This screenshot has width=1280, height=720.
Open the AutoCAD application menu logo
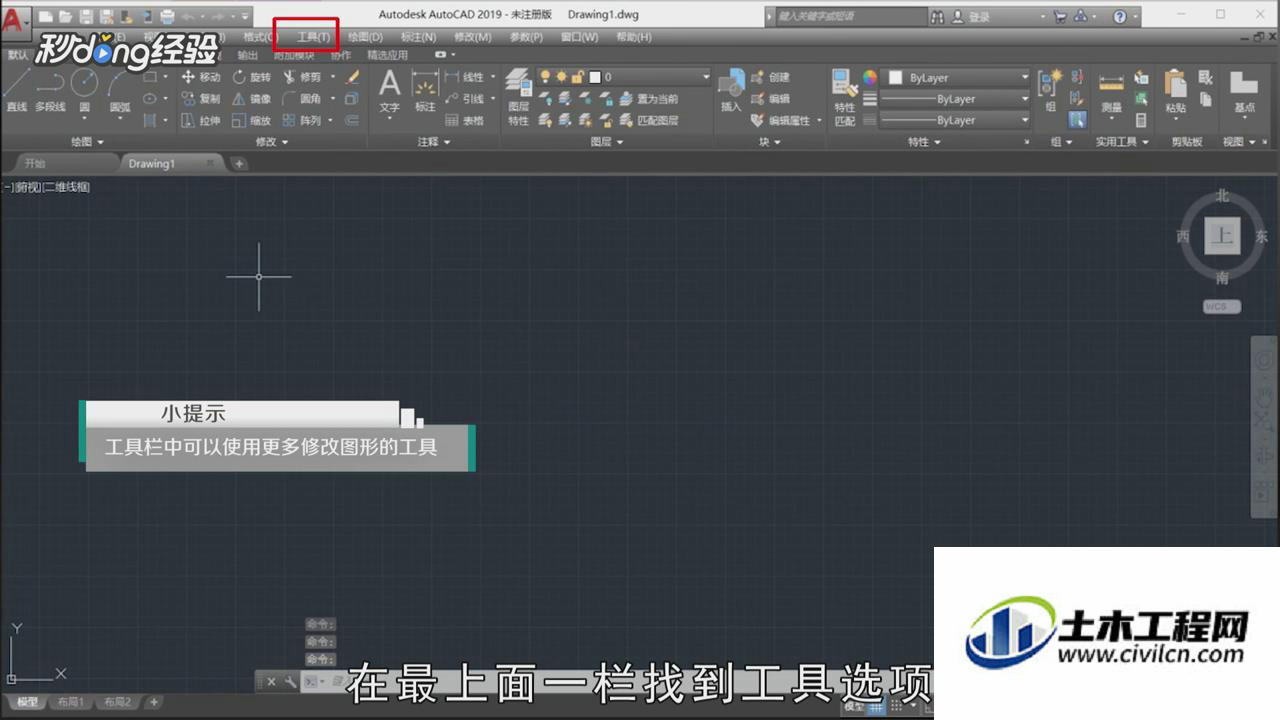click(x=14, y=20)
